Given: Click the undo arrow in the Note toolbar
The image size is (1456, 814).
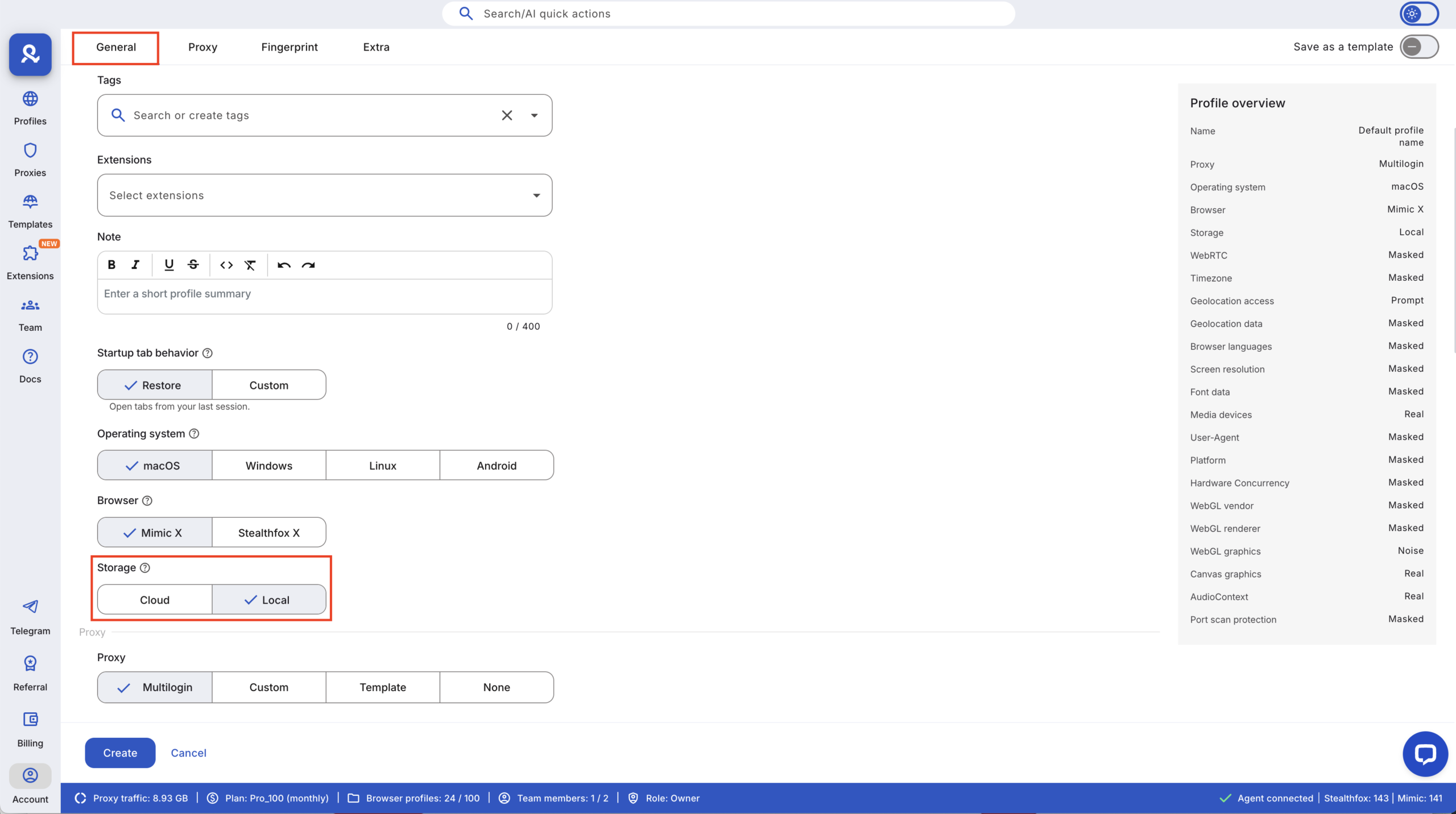Looking at the screenshot, I should (283, 265).
